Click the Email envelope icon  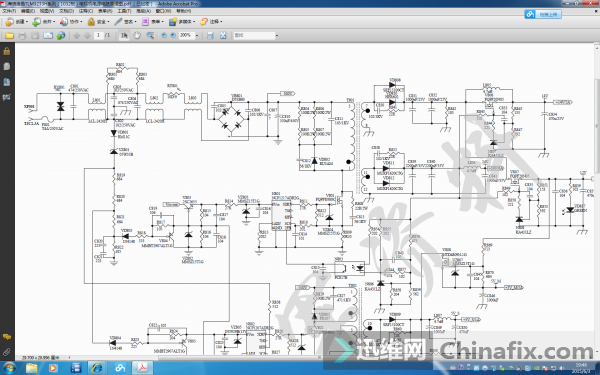click(48, 36)
